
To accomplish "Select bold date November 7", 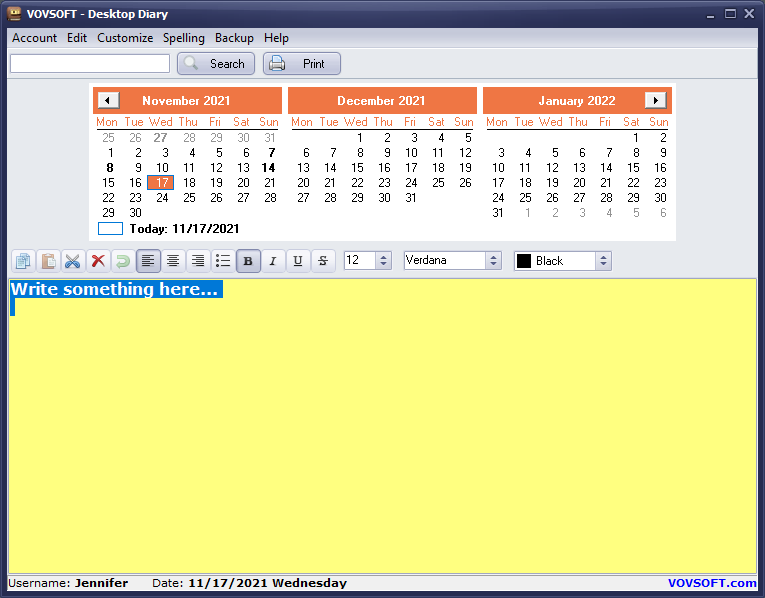I will 272,153.
